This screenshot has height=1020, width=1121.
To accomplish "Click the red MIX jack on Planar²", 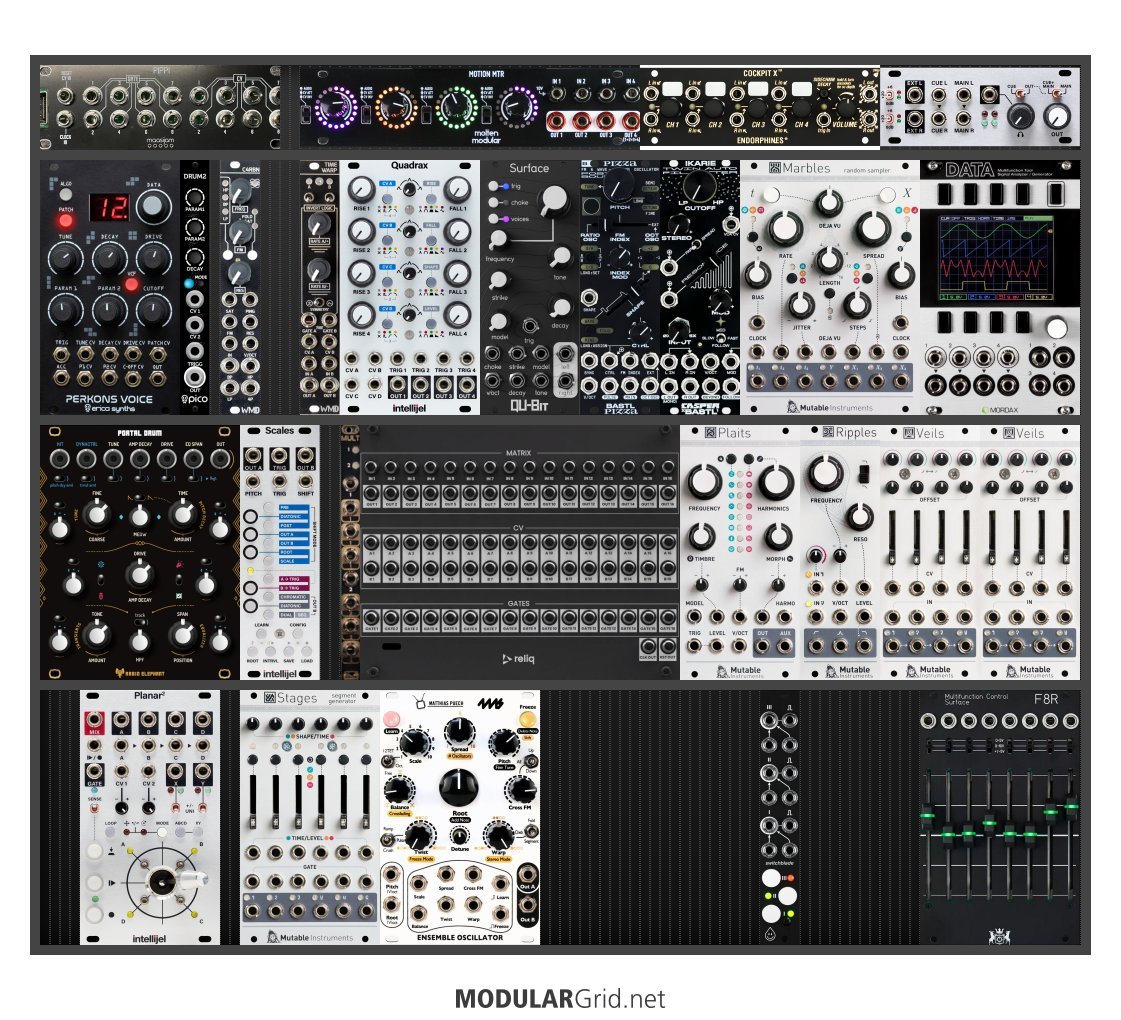I will (94, 721).
